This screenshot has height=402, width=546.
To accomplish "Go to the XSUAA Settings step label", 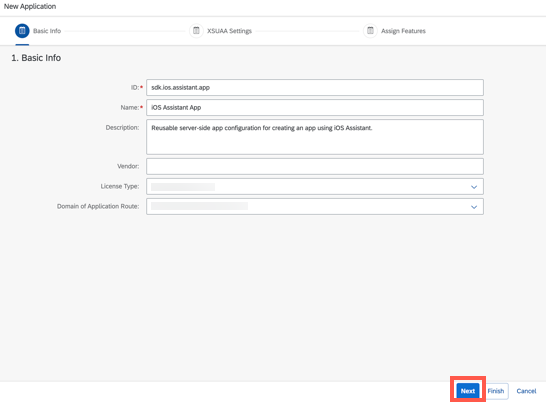I will pyautogui.click(x=229, y=31).
